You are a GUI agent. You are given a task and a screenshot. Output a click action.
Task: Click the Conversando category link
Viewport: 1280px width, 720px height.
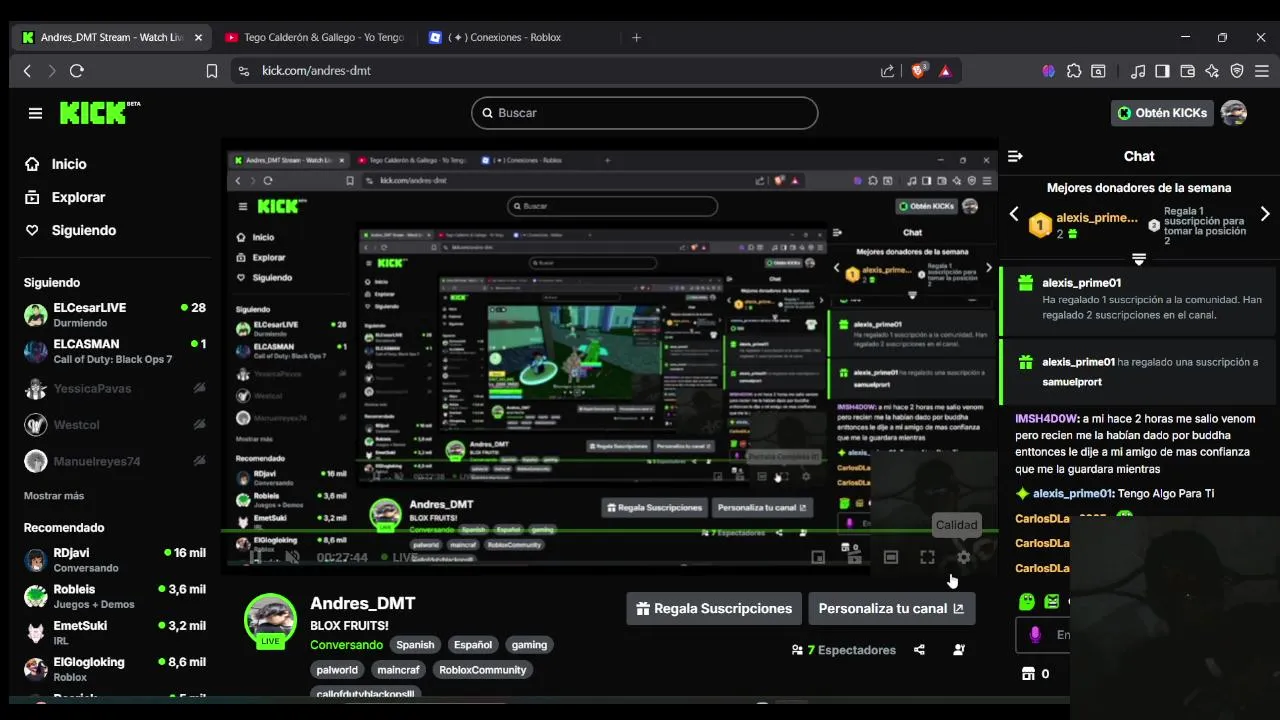pos(346,645)
